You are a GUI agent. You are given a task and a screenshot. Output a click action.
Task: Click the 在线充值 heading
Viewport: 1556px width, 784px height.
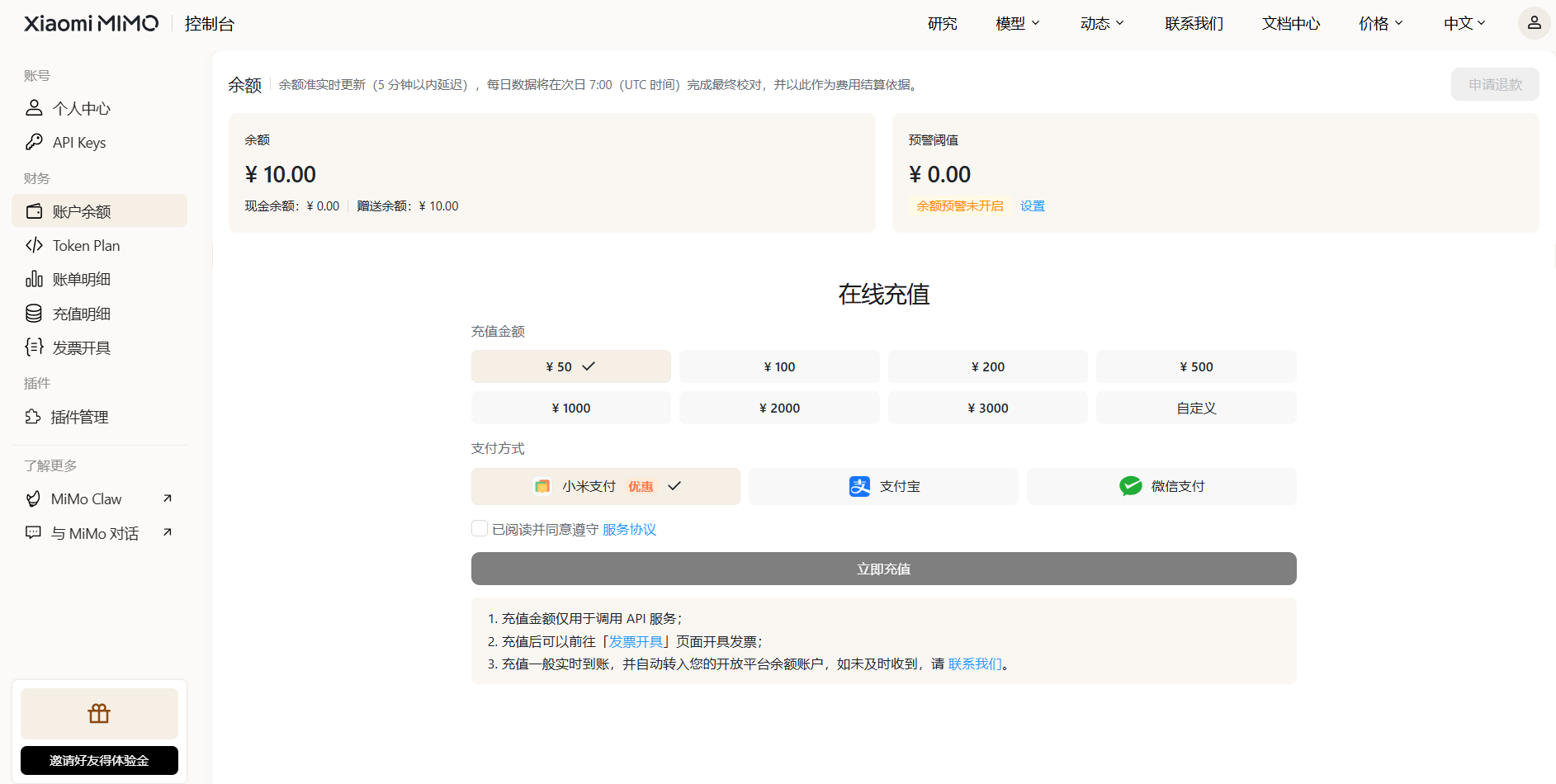point(884,294)
